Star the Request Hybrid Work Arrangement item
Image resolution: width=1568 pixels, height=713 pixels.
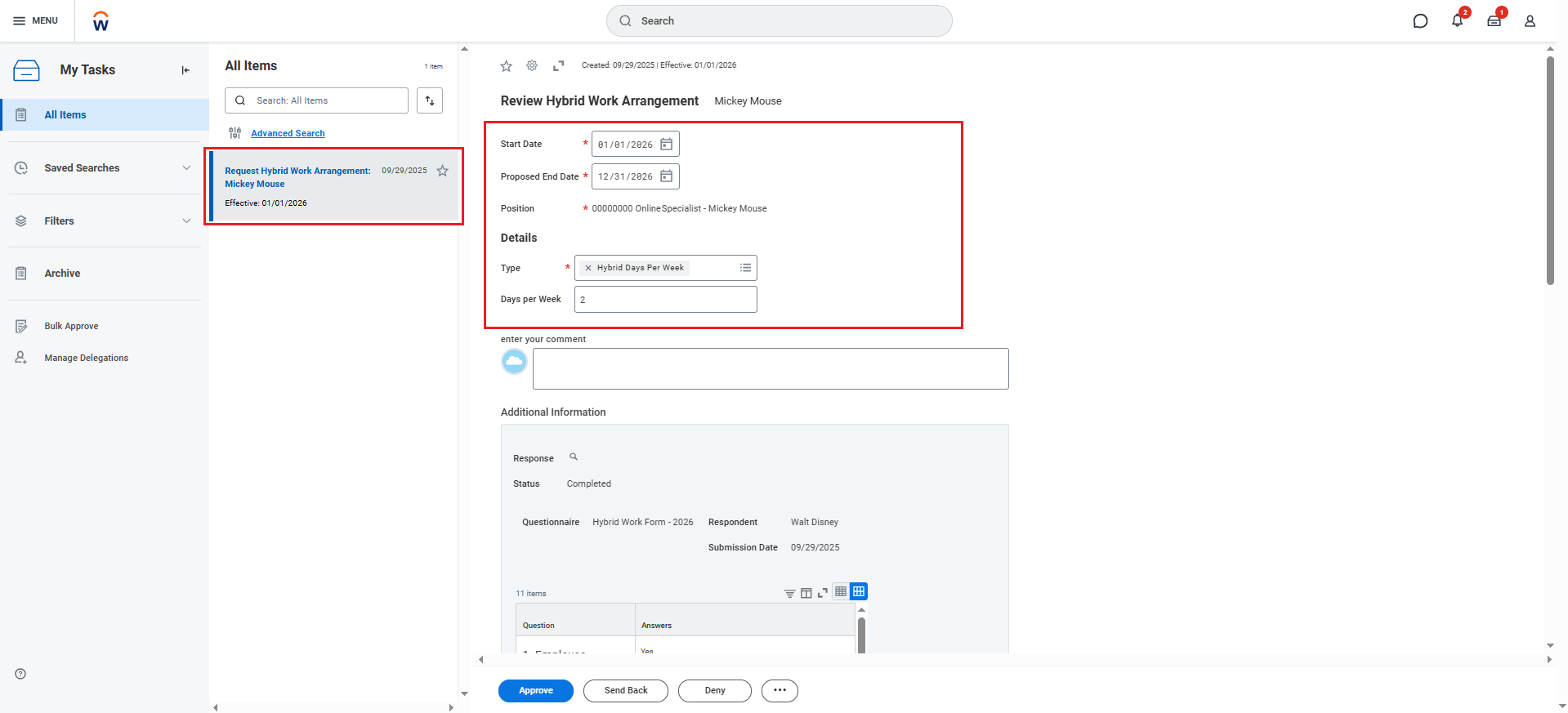point(443,171)
